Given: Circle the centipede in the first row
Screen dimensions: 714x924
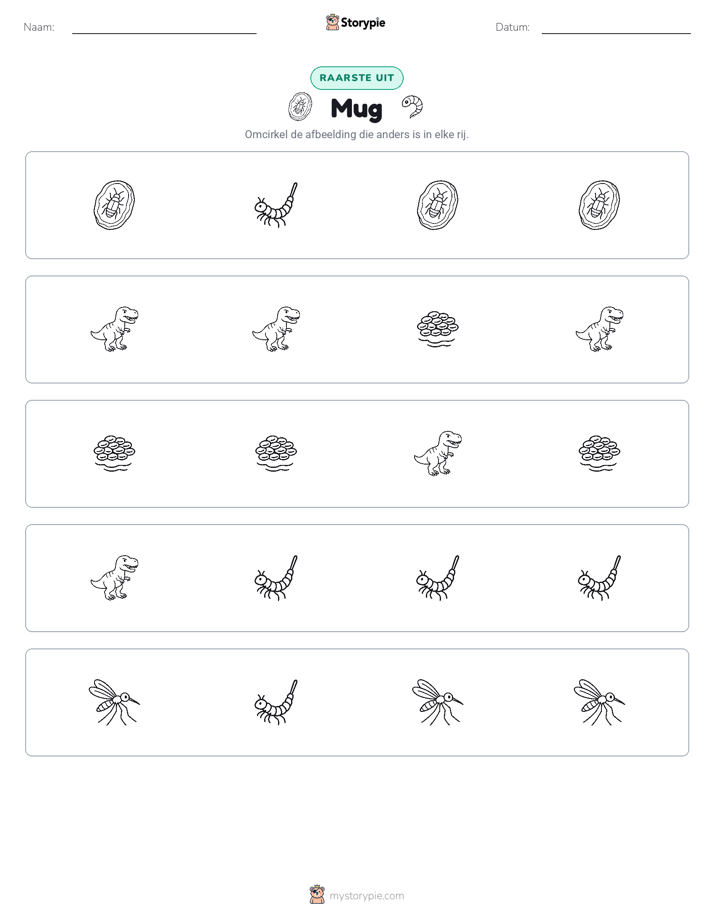Looking at the screenshot, I should tap(276, 205).
